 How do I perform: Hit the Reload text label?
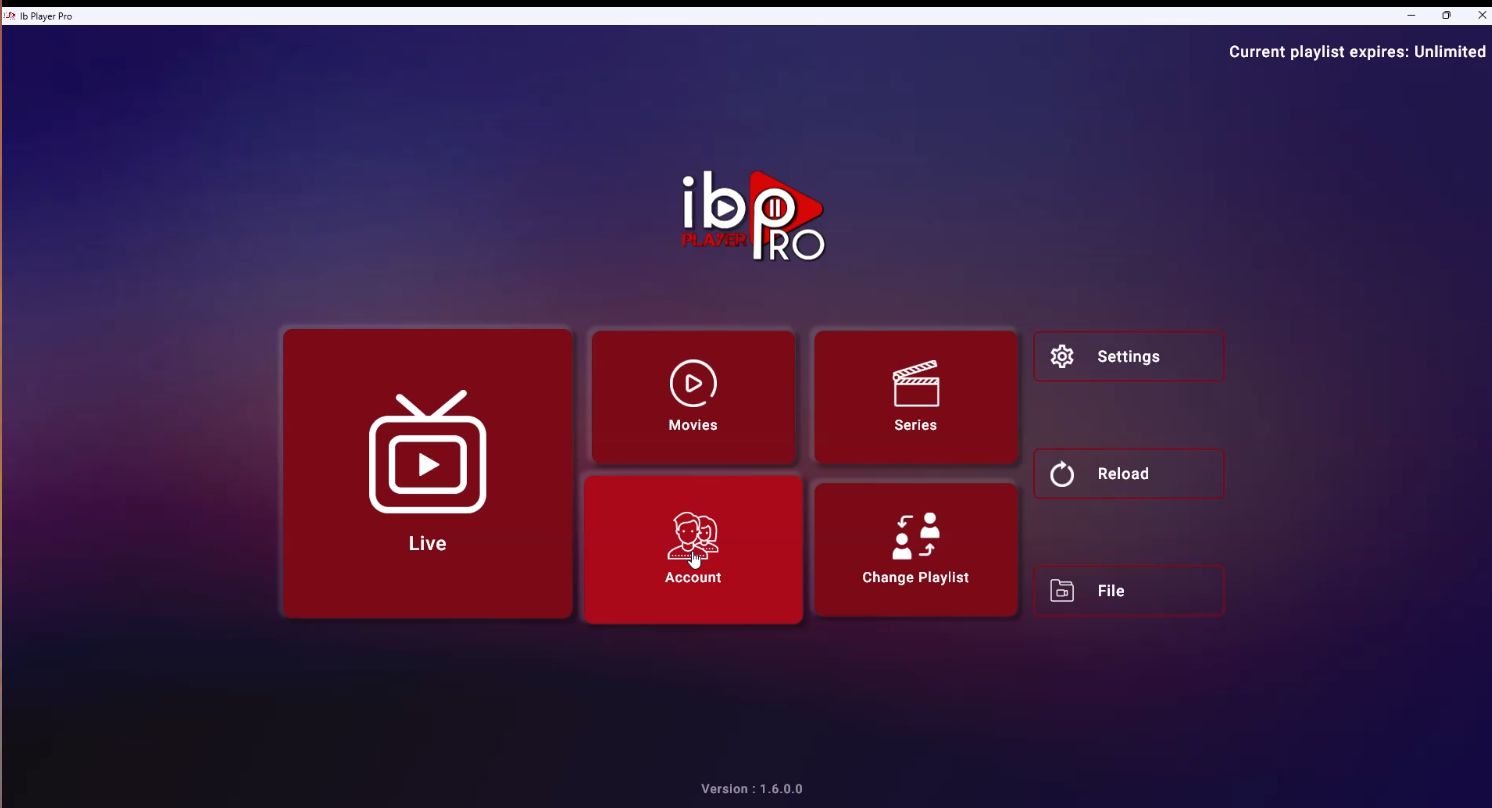click(x=1123, y=474)
